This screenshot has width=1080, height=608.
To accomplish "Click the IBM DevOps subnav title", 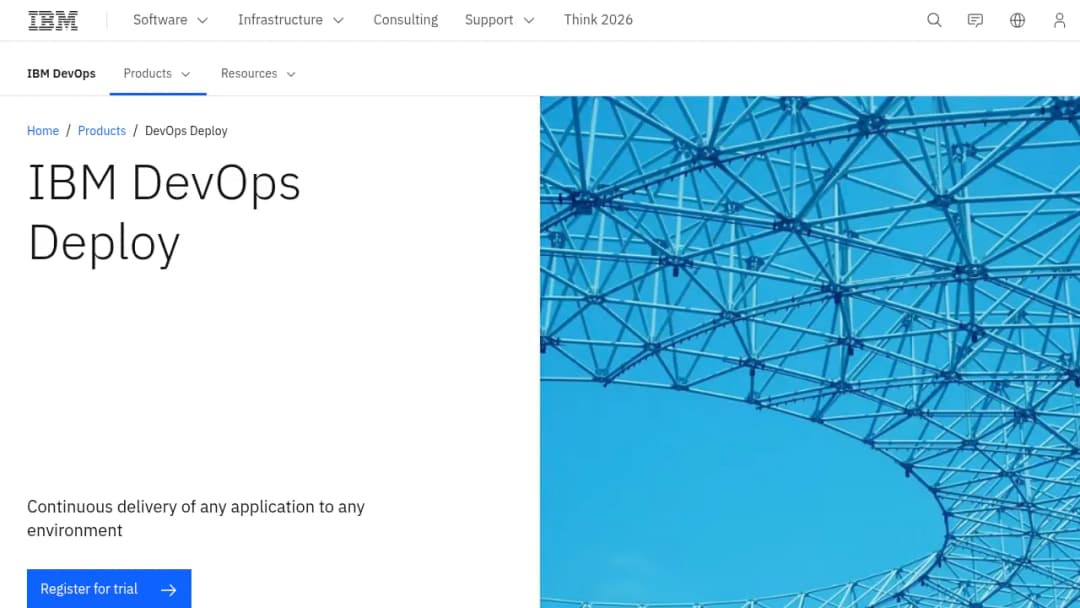I will (x=61, y=74).
